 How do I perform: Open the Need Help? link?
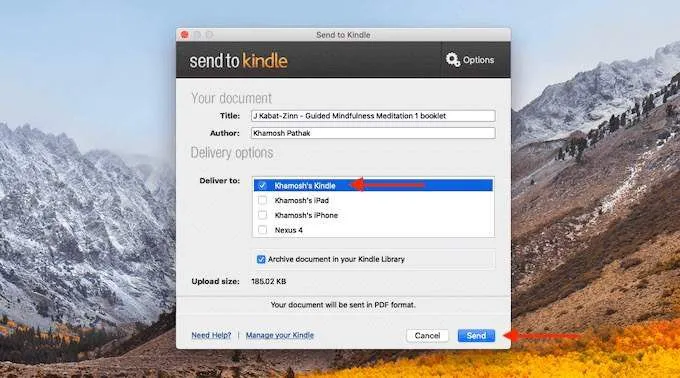pyautogui.click(x=211, y=335)
